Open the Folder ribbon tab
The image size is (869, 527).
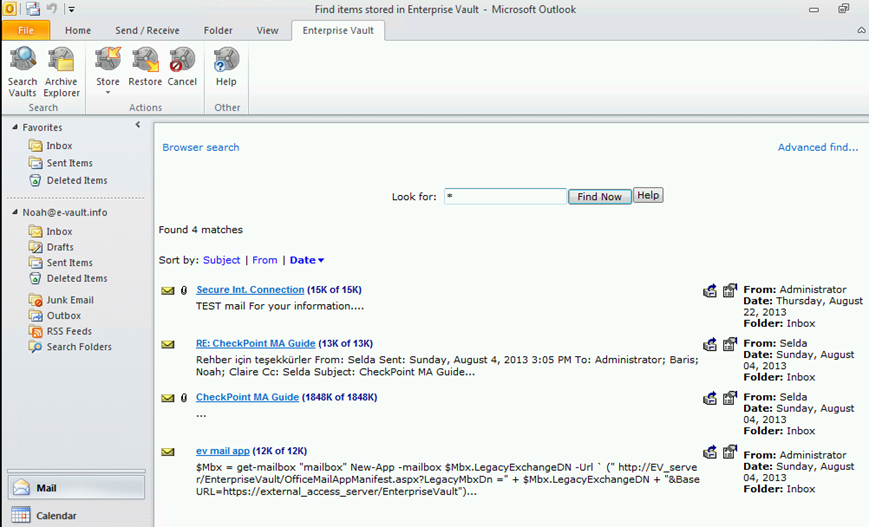[x=218, y=30]
